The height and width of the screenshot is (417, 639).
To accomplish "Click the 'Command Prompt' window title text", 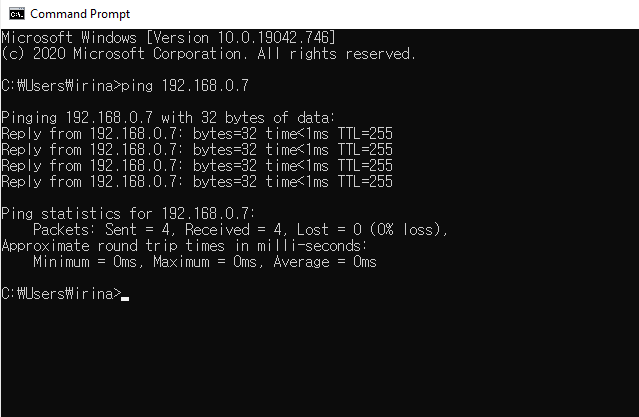I will pos(80,14).
